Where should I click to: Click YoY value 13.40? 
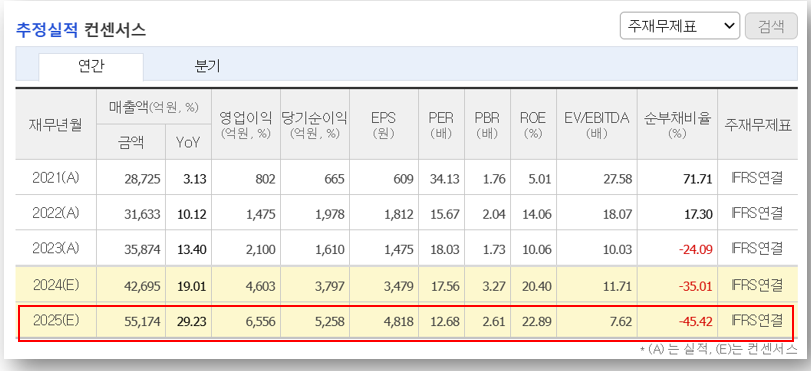191,249
